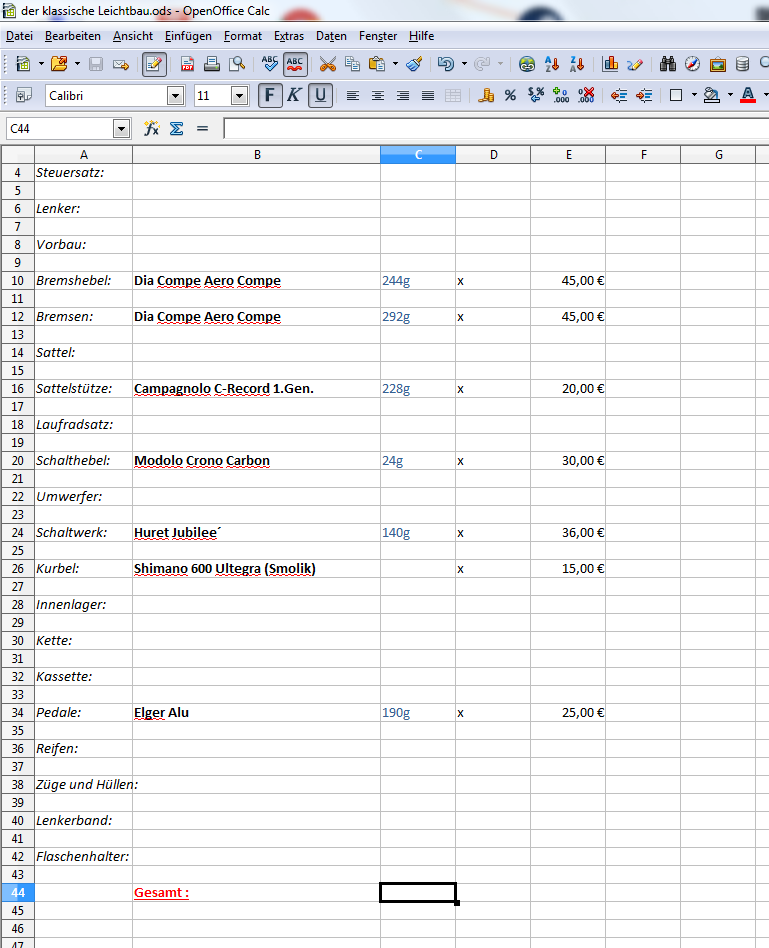Open the Datei menu
Screen dimensions: 769x948
[x=19, y=36]
